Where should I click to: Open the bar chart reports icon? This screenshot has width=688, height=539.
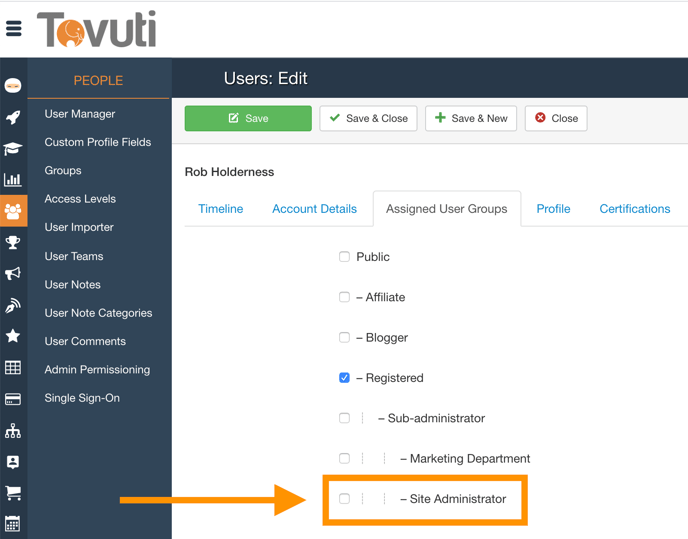[x=13, y=180]
